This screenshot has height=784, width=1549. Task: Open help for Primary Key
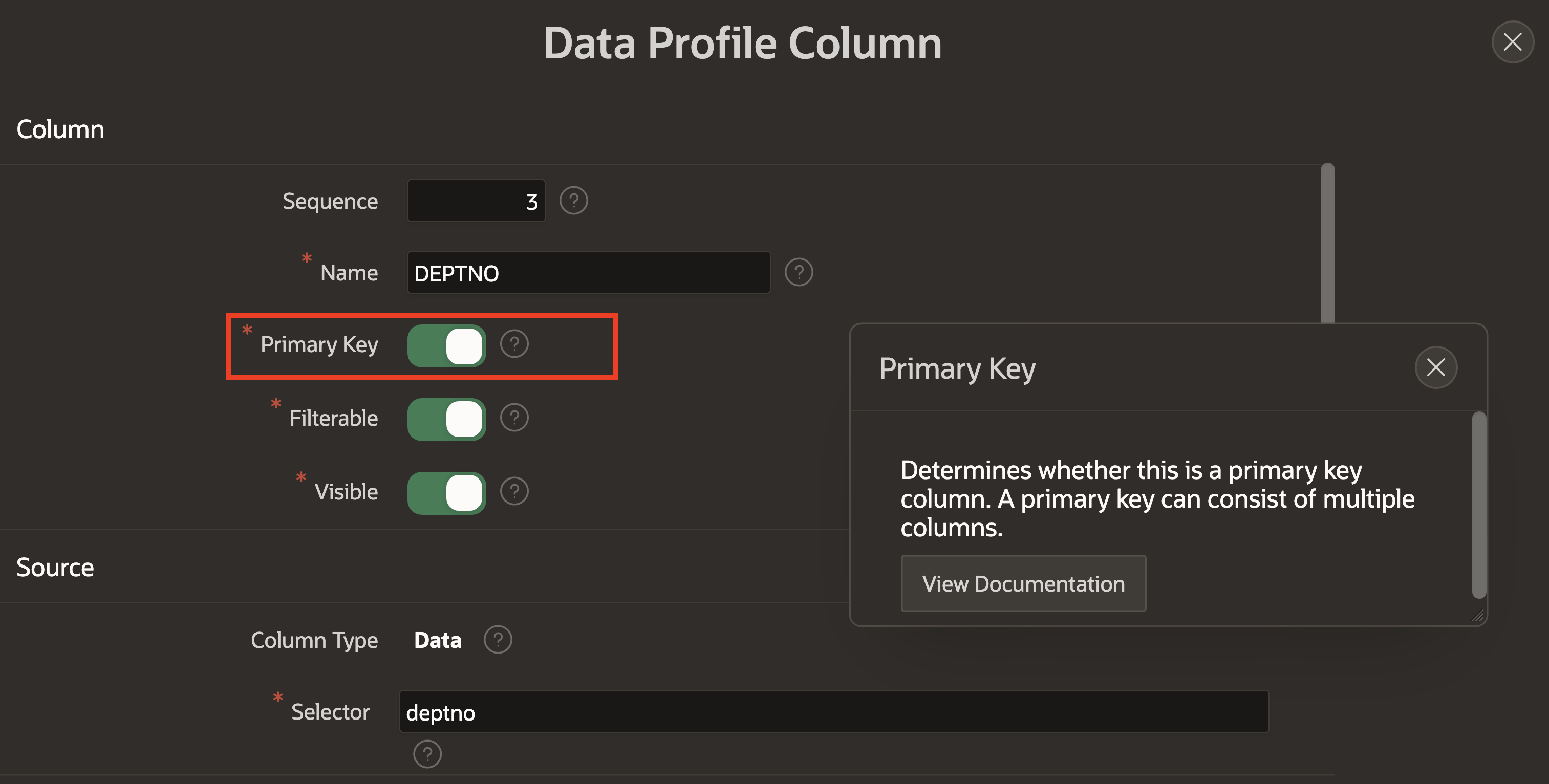514,344
